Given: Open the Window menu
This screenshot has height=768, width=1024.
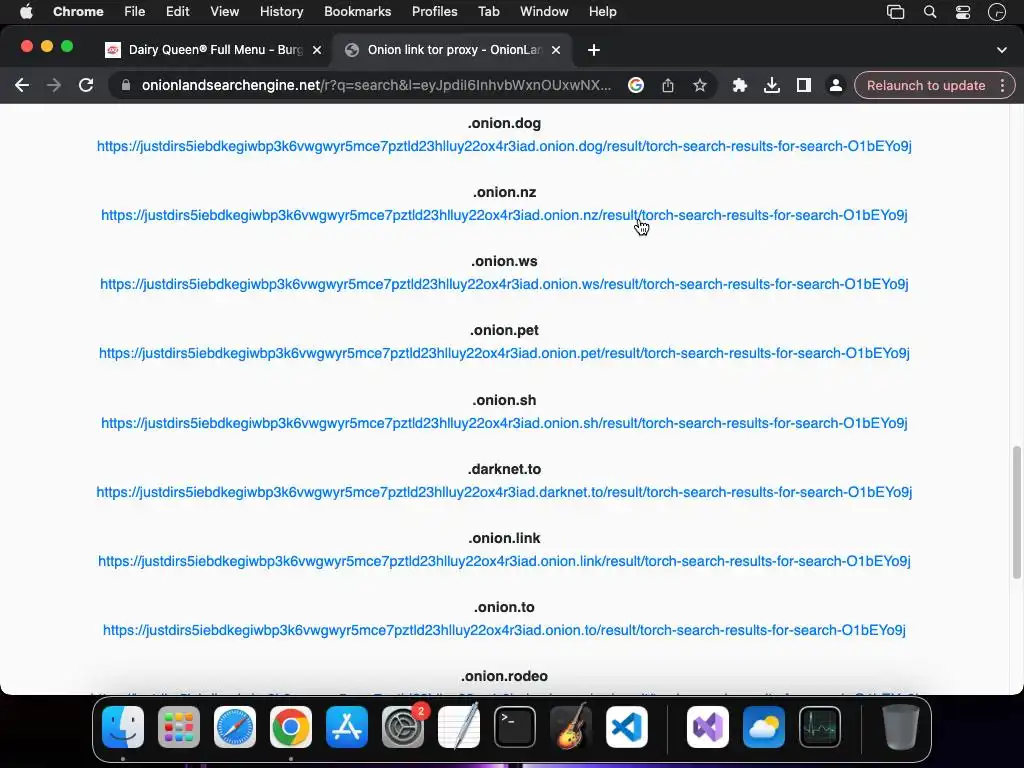Looking at the screenshot, I should click(544, 12).
